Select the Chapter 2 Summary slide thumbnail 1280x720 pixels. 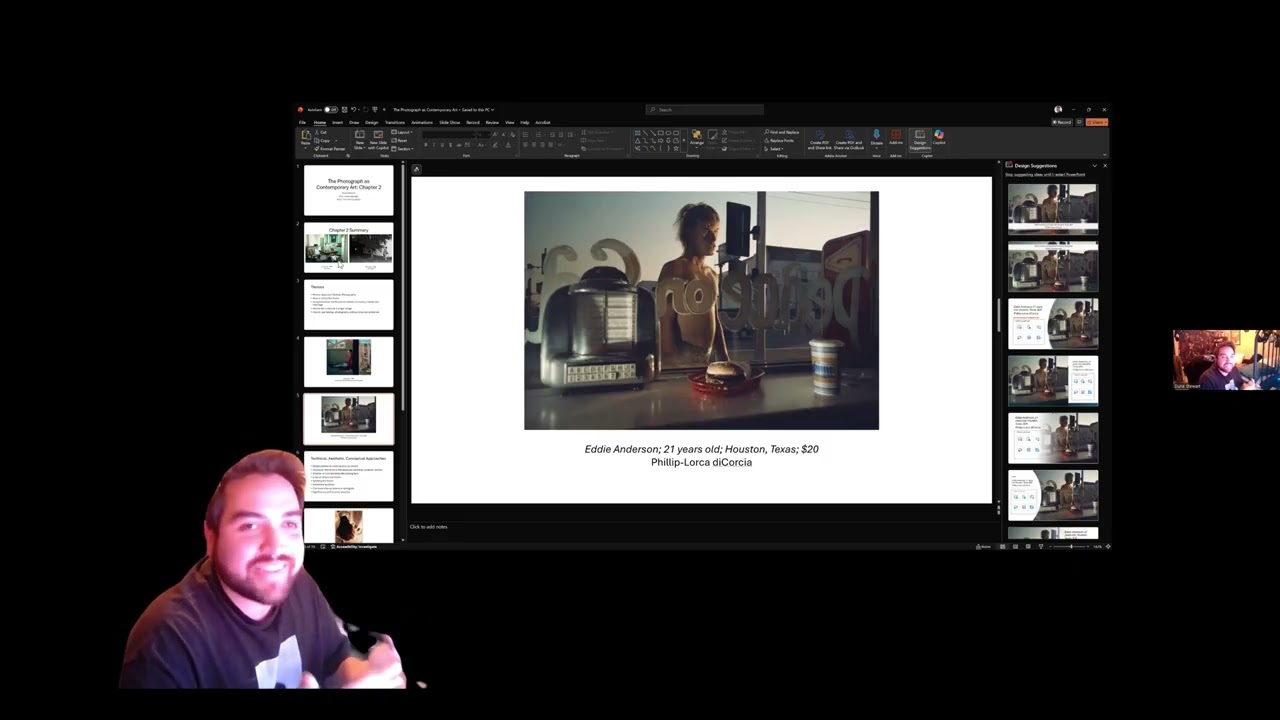click(349, 247)
